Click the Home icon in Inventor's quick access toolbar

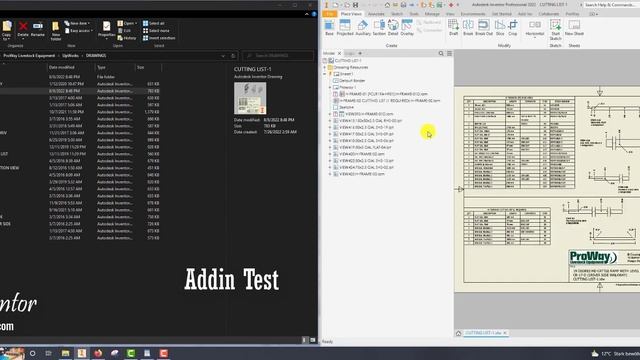(387, 5)
